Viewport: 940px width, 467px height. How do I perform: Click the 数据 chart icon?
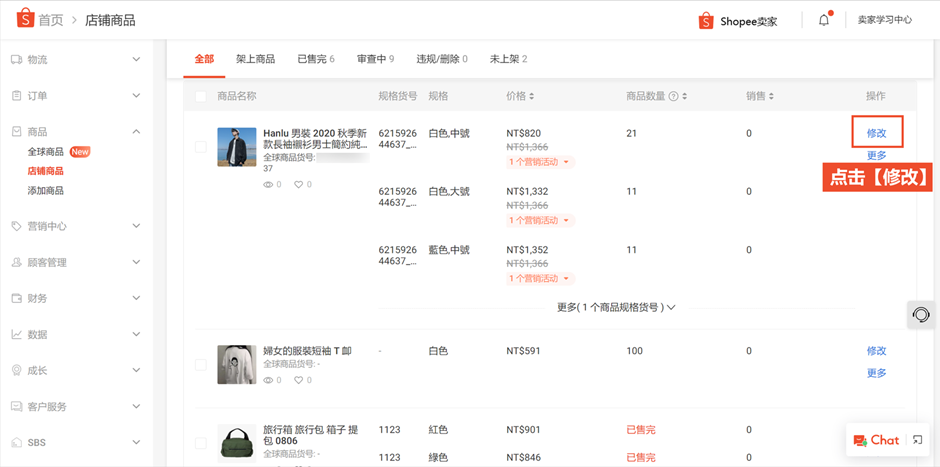click(17, 334)
